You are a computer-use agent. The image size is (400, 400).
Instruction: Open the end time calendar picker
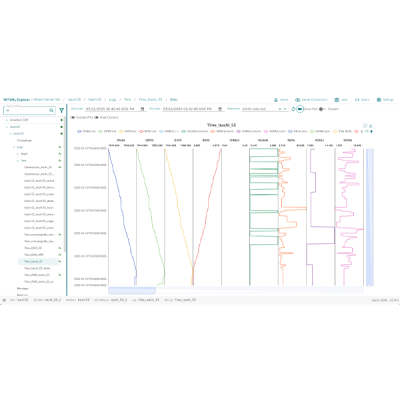coord(220,109)
